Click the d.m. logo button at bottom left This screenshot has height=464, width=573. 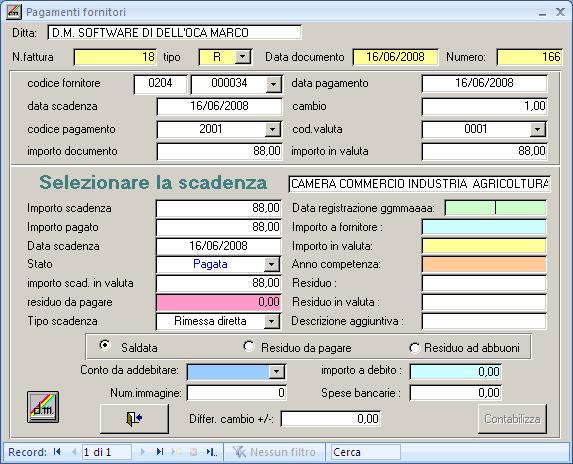(43, 407)
